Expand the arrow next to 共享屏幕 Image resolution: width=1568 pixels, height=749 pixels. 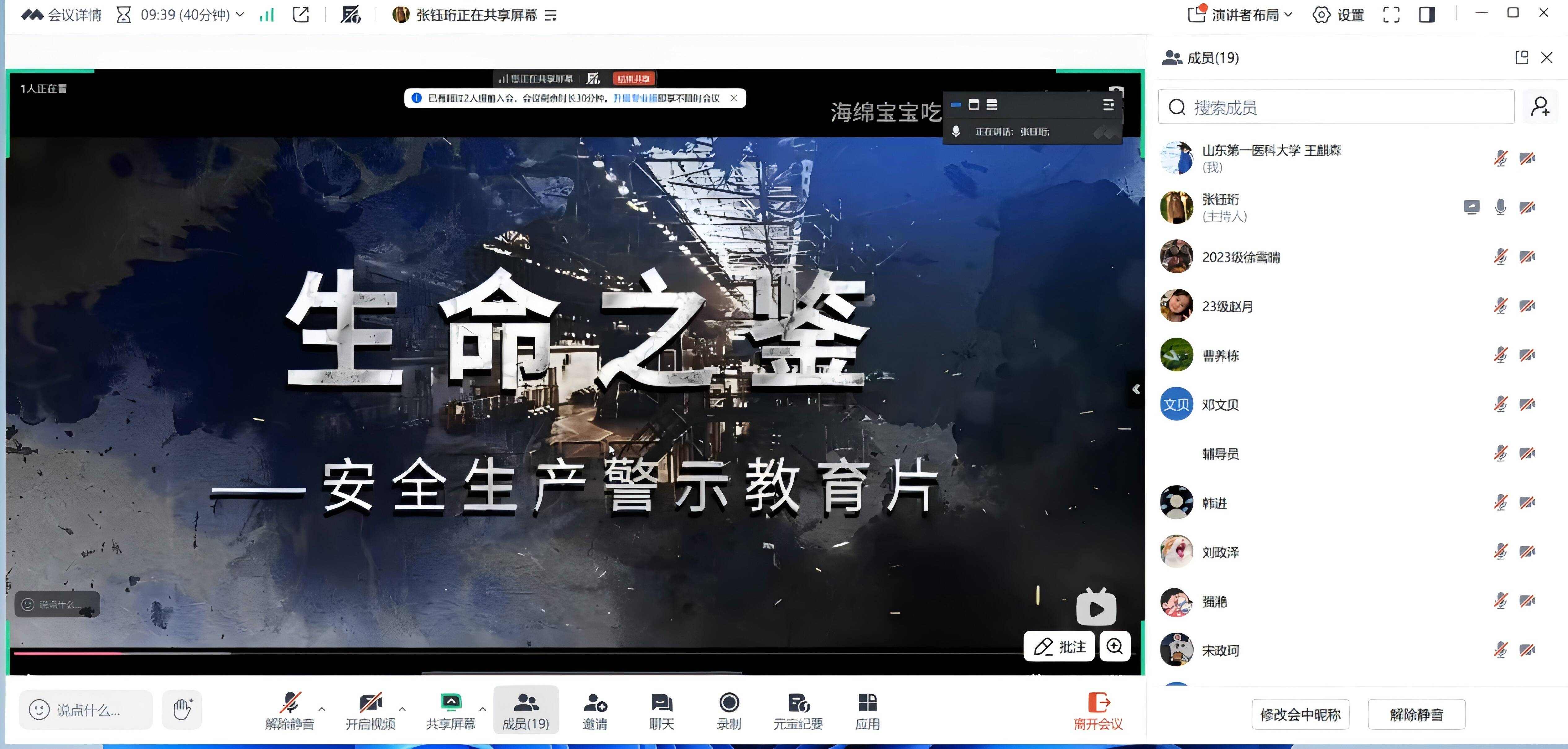point(483,709)
